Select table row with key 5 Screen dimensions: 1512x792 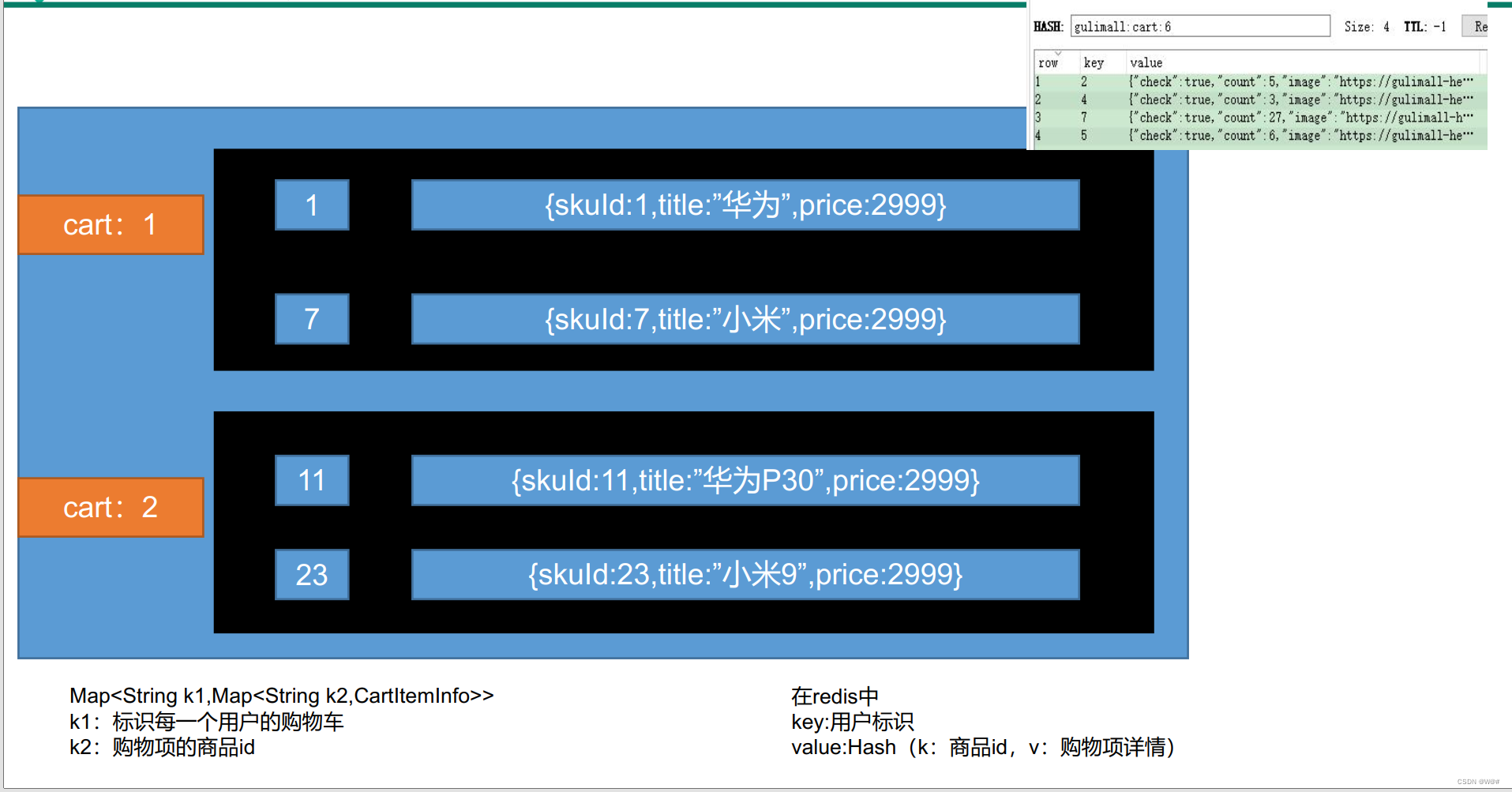[x=1260, y=136]
